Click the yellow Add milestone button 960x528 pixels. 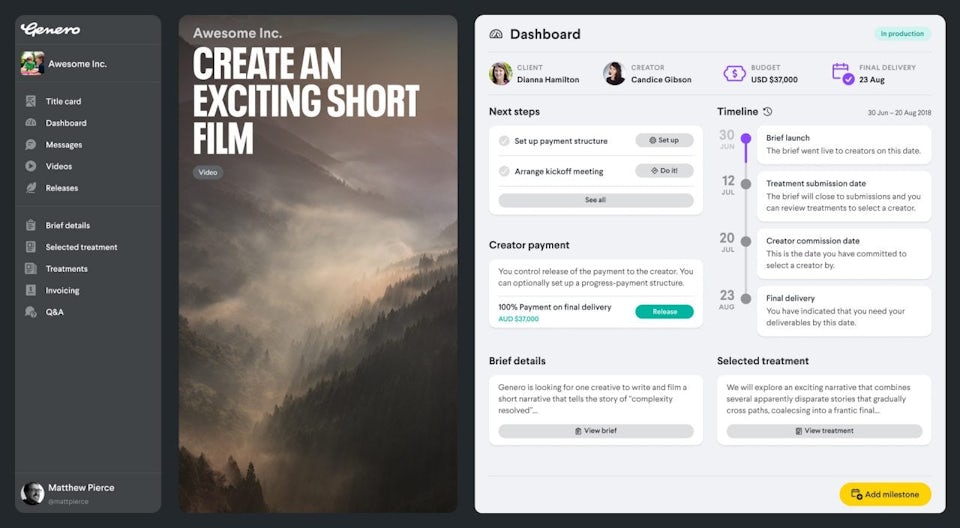click(885, 494)
